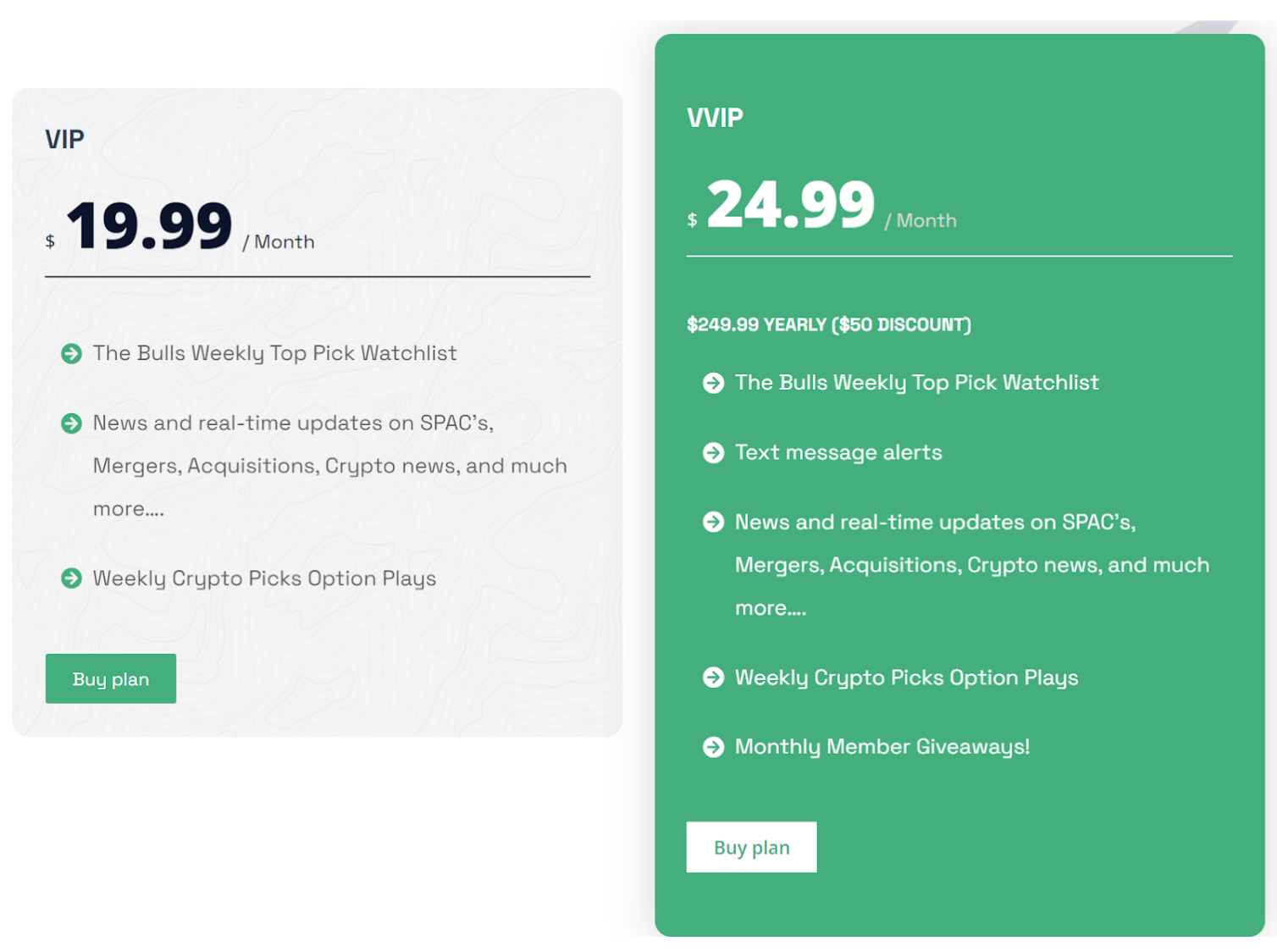Click arrow icon beside VIP Bulls Weekly Watchlist
This screenshot has width=1277, height=952.
pos(72,353)
